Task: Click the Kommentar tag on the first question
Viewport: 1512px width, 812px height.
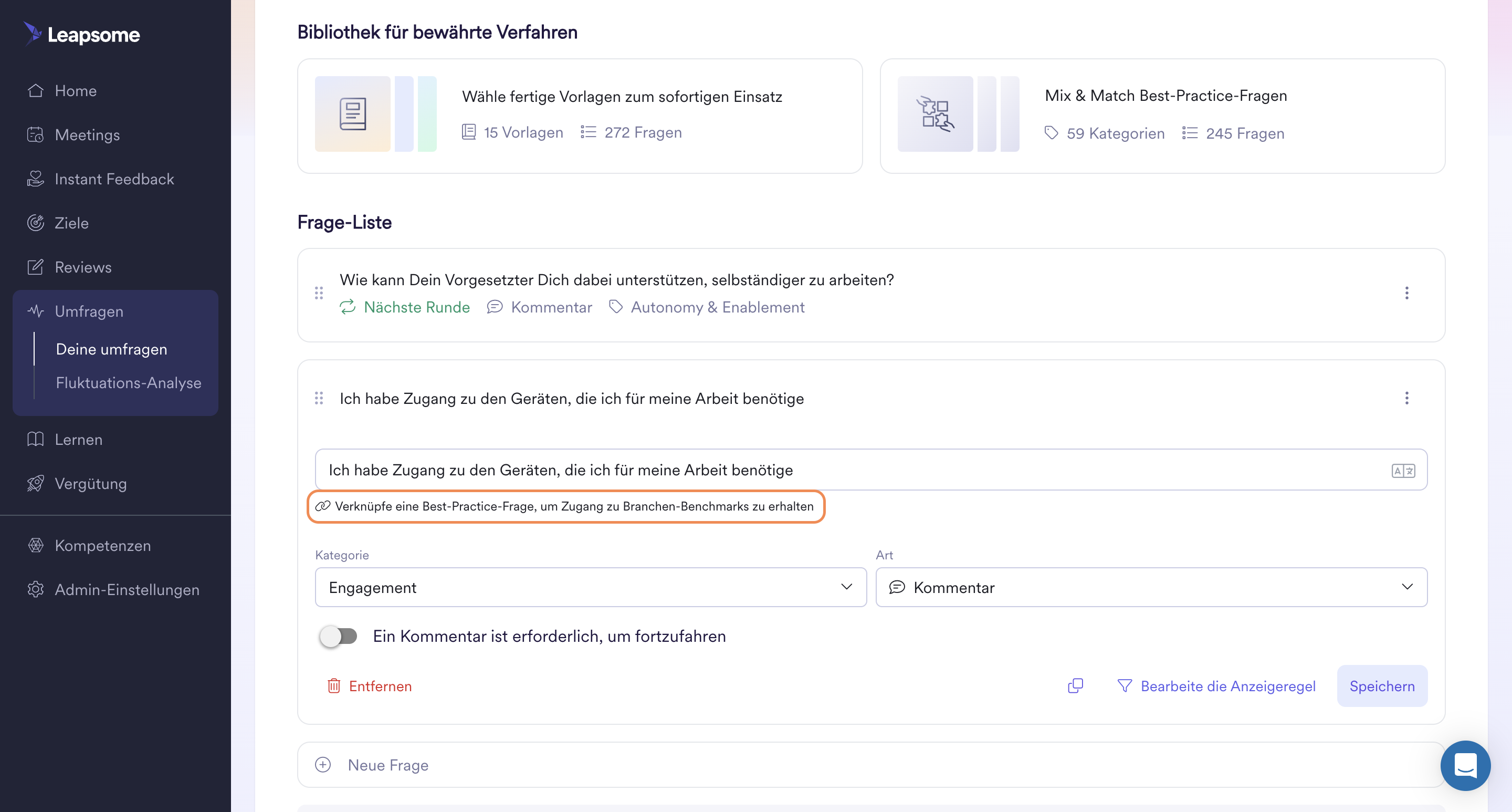Action: point(540,307)
